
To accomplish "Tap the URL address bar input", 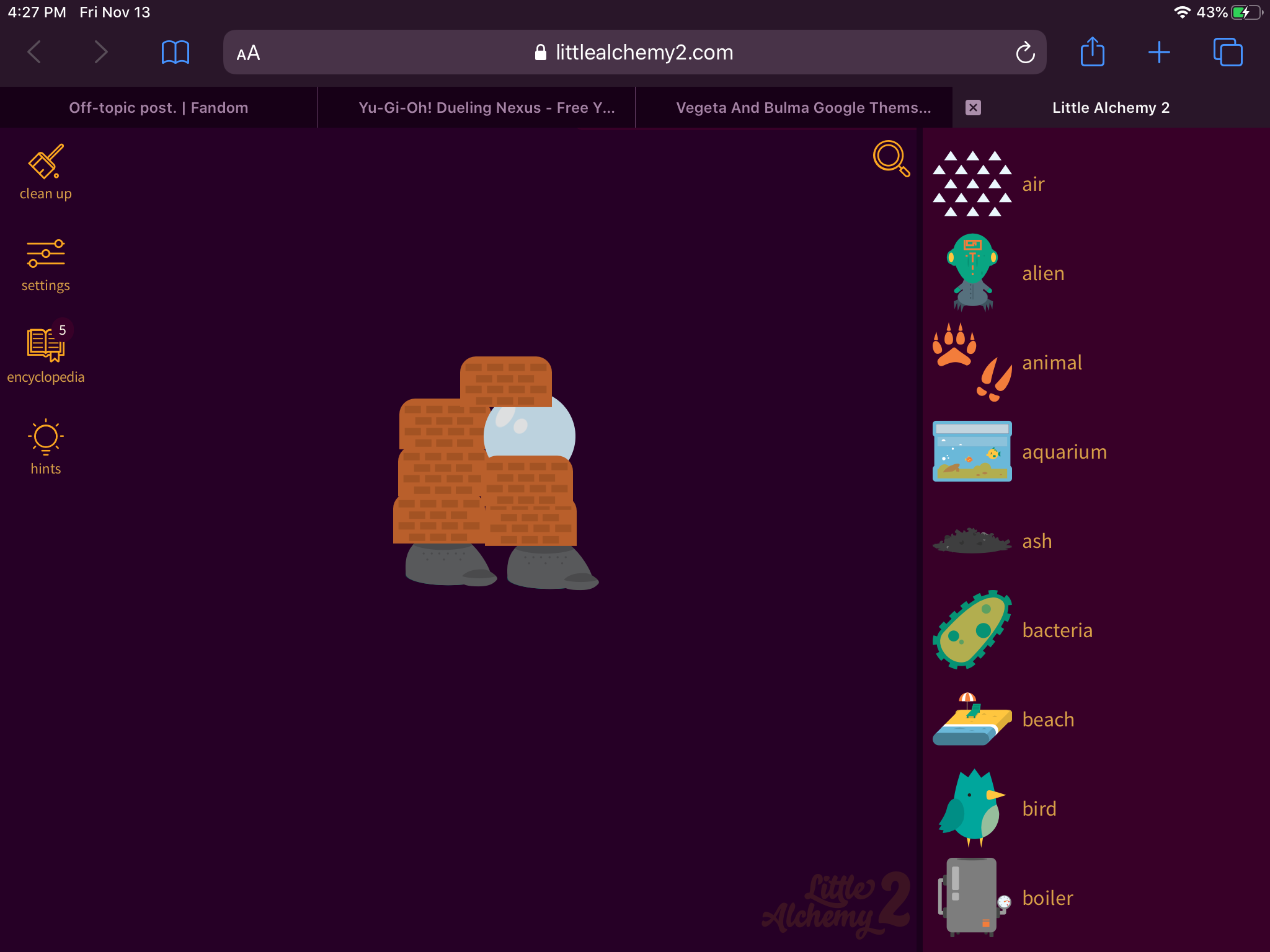I will (x=634, y=52).
